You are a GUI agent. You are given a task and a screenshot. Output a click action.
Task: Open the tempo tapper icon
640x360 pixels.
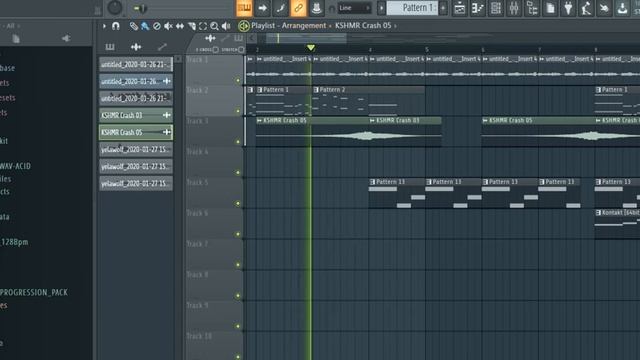586,8
